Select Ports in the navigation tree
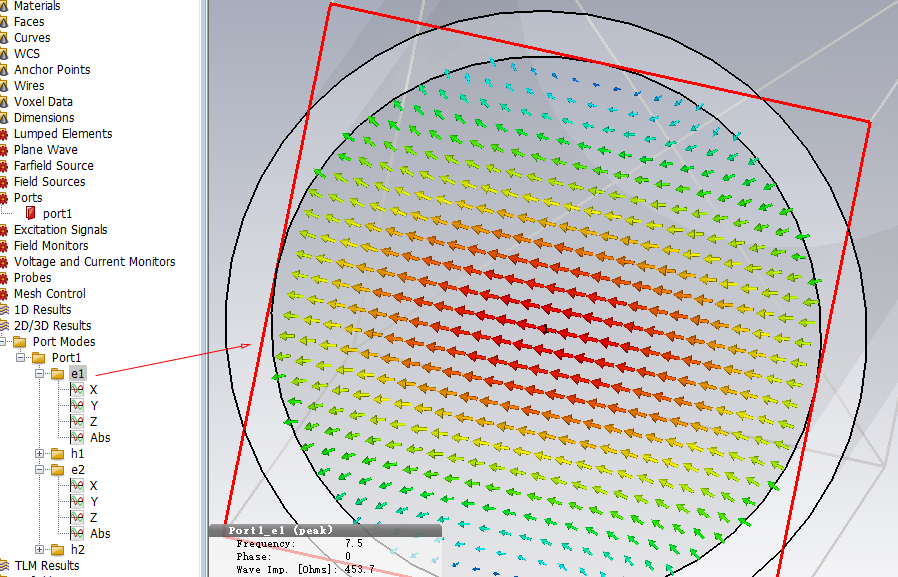Image resolution: width=898 pixels, height=577 pixels. [28, 198]
